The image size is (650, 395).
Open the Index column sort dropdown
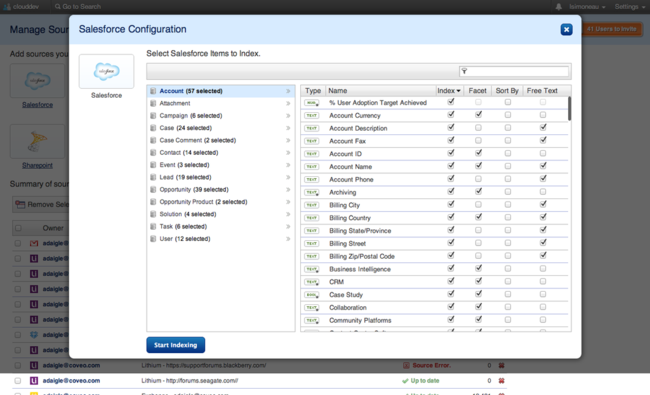(458, 91)
